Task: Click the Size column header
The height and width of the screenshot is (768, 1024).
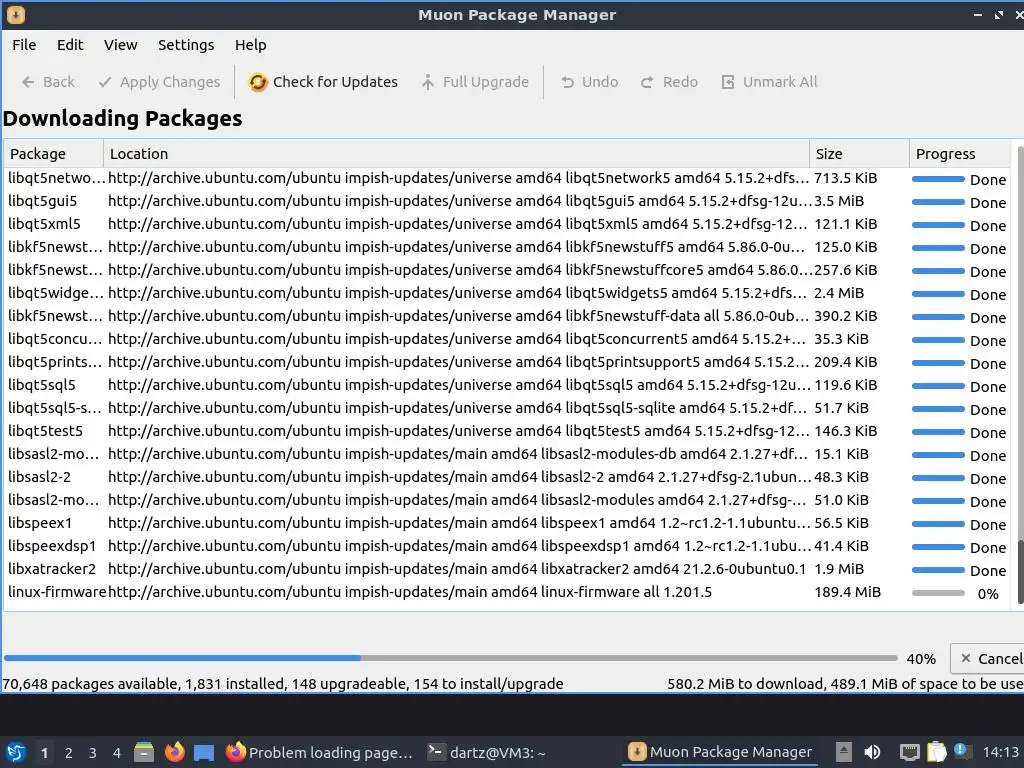Action: coord(859,153)
